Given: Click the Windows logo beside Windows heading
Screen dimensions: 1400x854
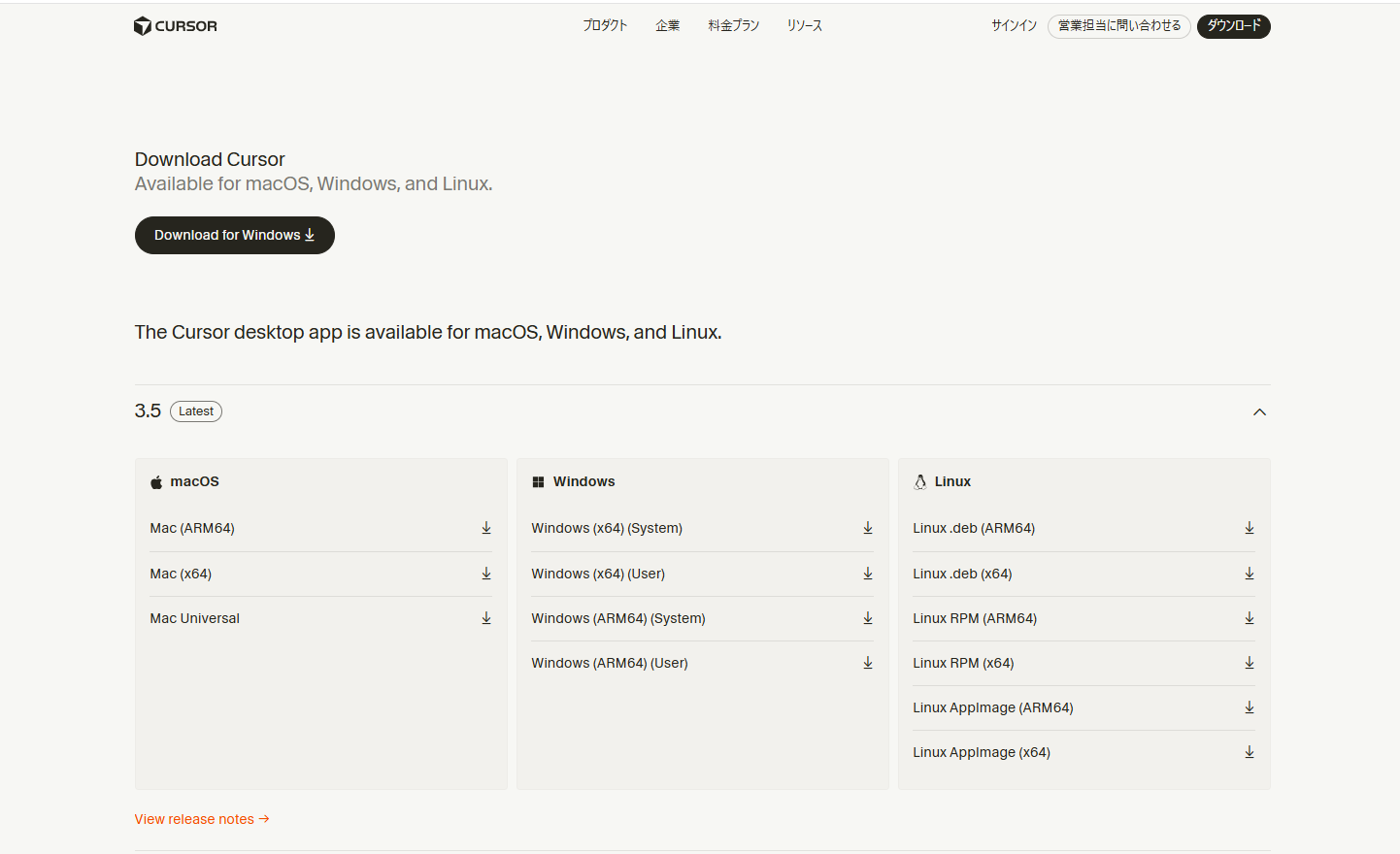Looking at the screenshot, I should click(x=538, y=482).
